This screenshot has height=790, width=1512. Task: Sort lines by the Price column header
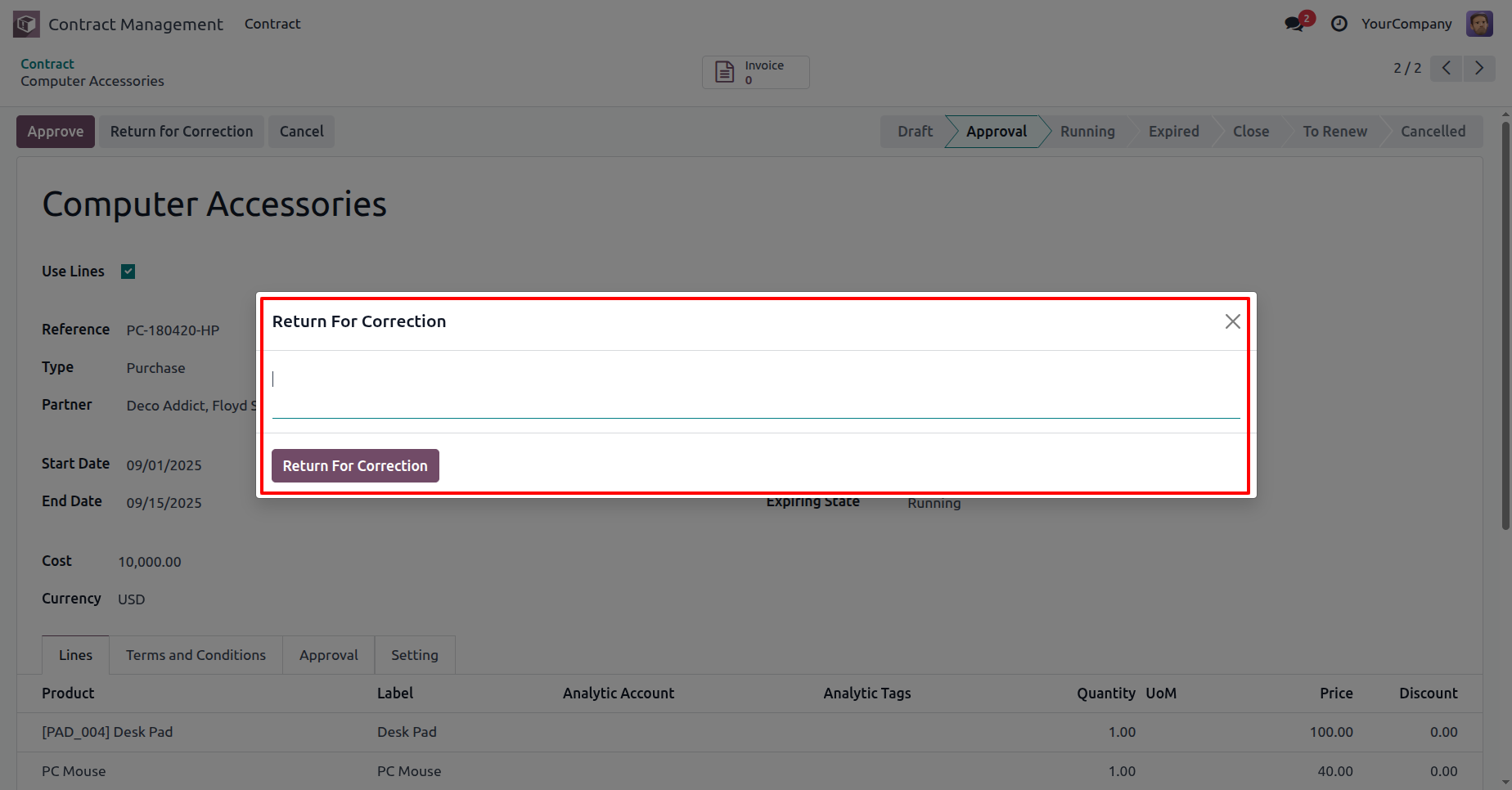coord(1336,693)
